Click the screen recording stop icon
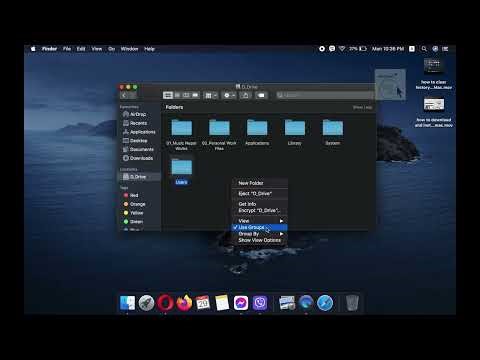Viewport: 480px width, 360px height. [x=322, y=49]
